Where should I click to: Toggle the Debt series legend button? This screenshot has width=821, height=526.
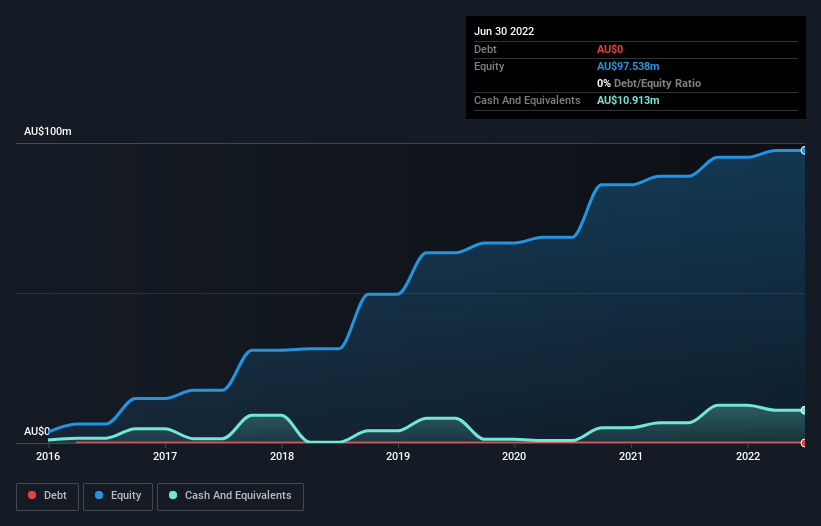click(47, 496)
